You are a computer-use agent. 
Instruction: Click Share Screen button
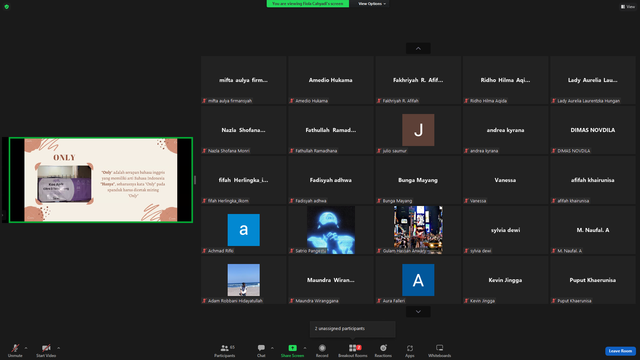(x=292, y=351)
